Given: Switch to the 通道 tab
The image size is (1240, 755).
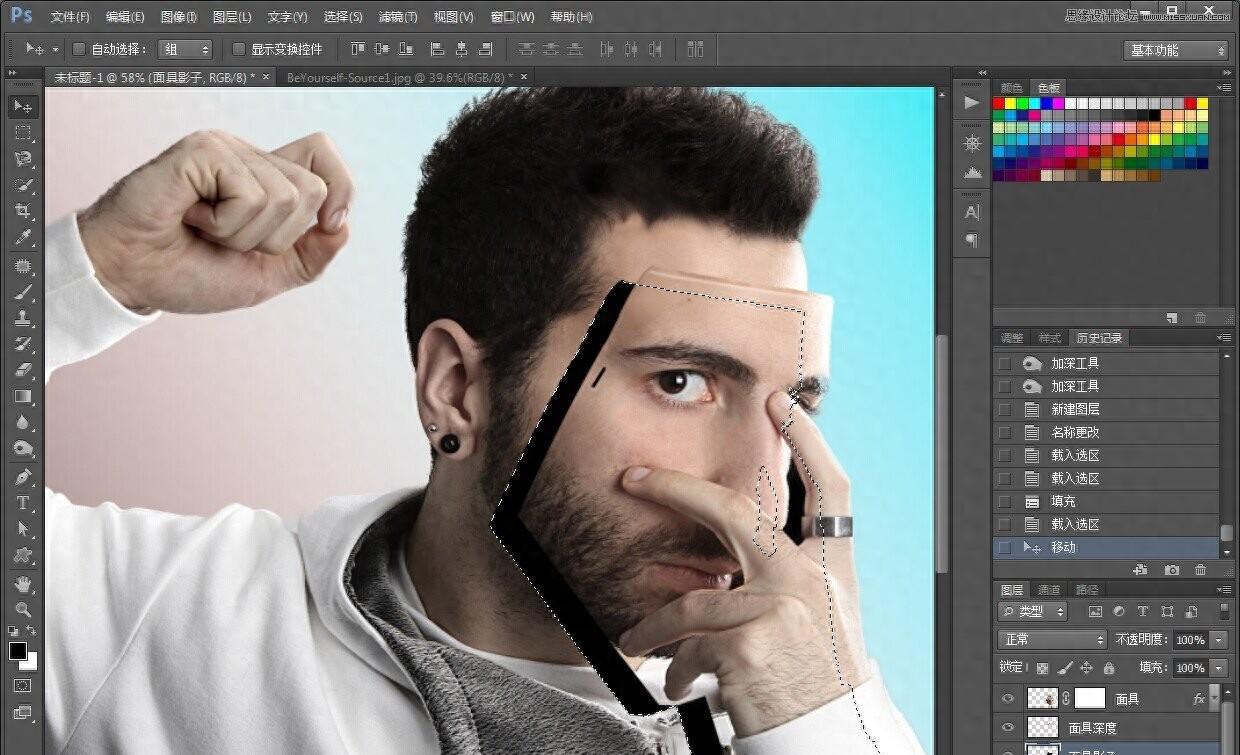Looking at the screenshot, I should [x=1048, y=590].
